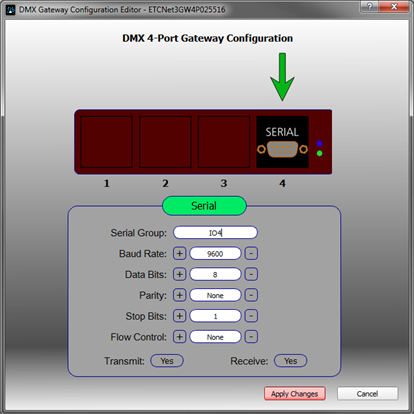The width and height of the screenshot is (414, 414).
Task: Select empty port slot 3
Action: click(x=224, y=142)
